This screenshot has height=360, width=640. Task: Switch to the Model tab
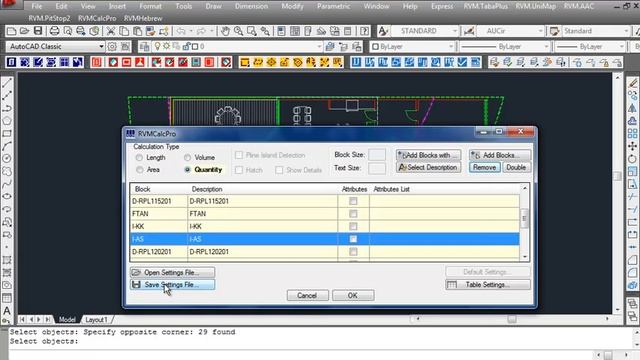(67, 319)
